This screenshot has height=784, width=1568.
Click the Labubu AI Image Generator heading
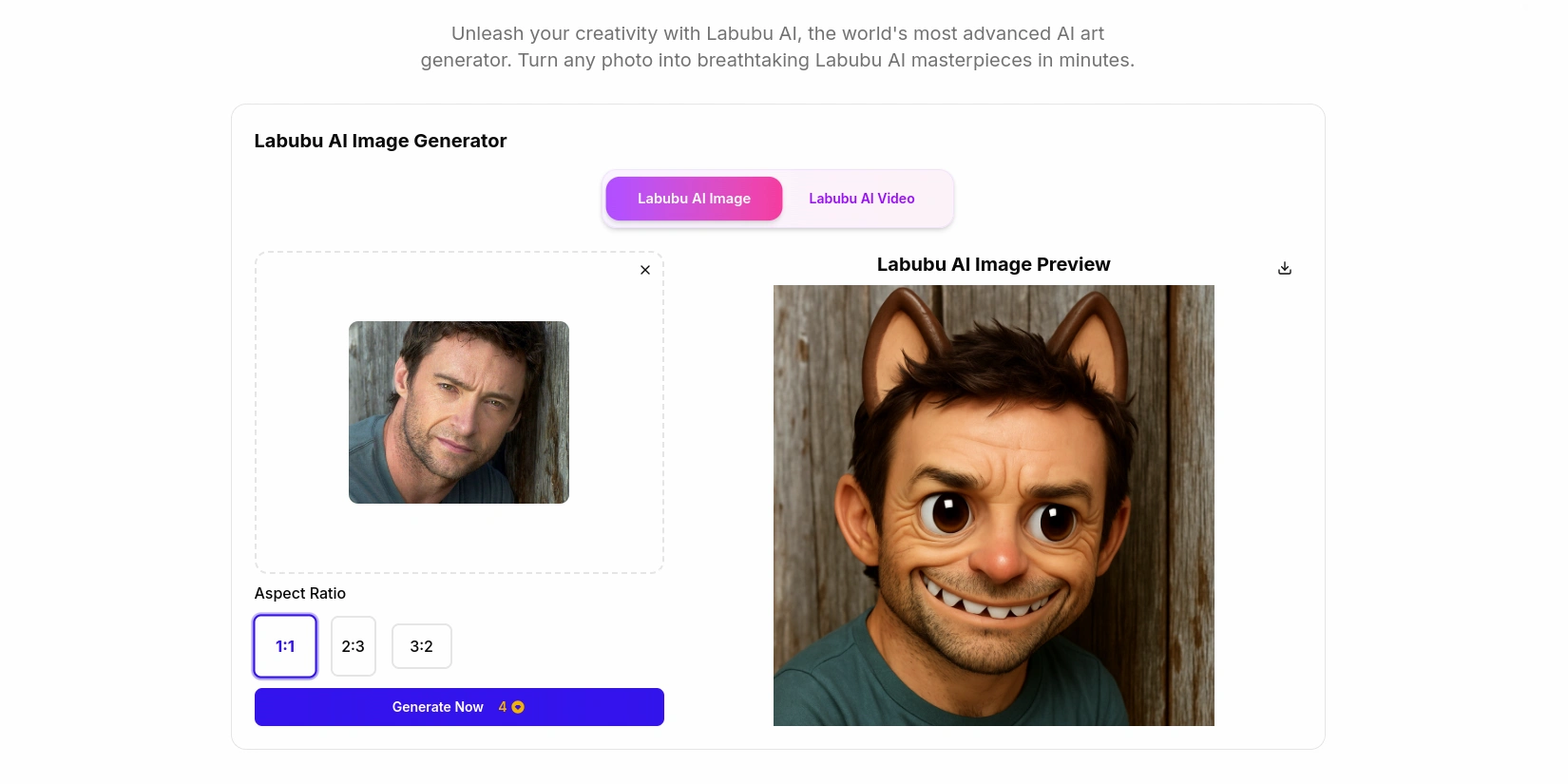point(380,141)
